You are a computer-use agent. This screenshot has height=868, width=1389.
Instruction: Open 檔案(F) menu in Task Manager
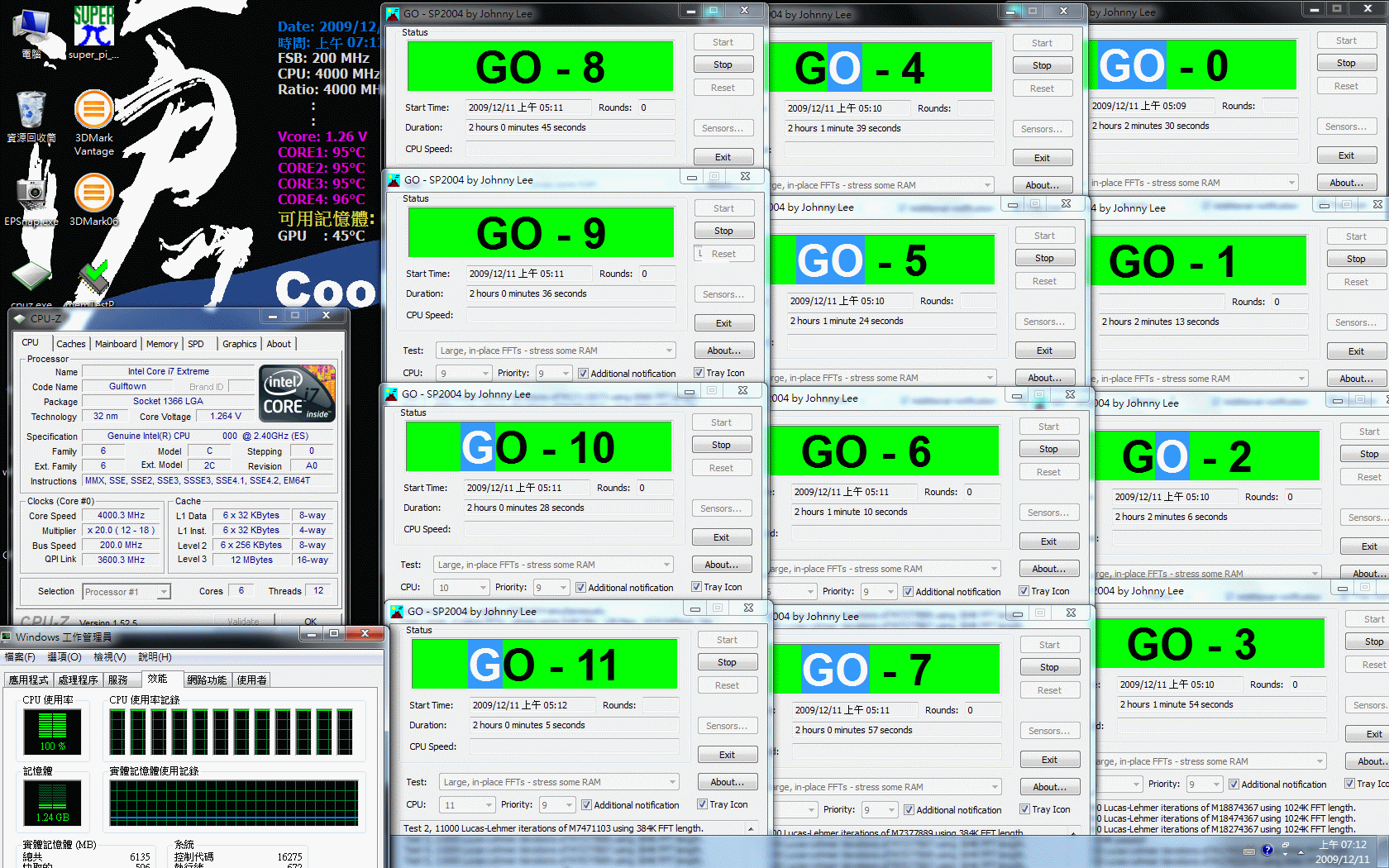click(20, 656)
